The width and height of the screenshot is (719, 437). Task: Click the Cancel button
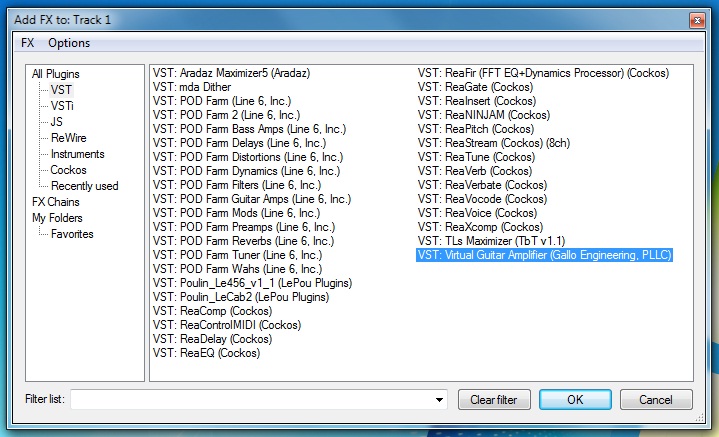656,400
